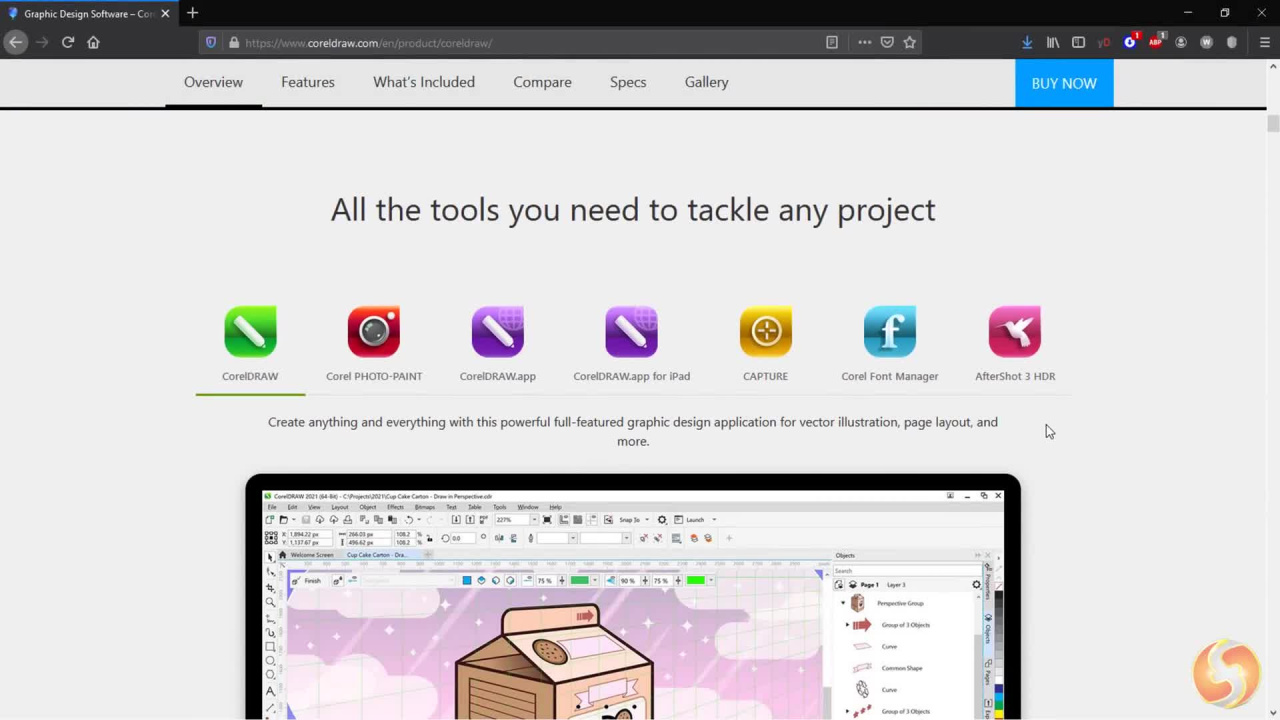Save this page to Pocket
Image resolution: width=1280 pixels, height=720 pixels.
(x=887, y=43)
